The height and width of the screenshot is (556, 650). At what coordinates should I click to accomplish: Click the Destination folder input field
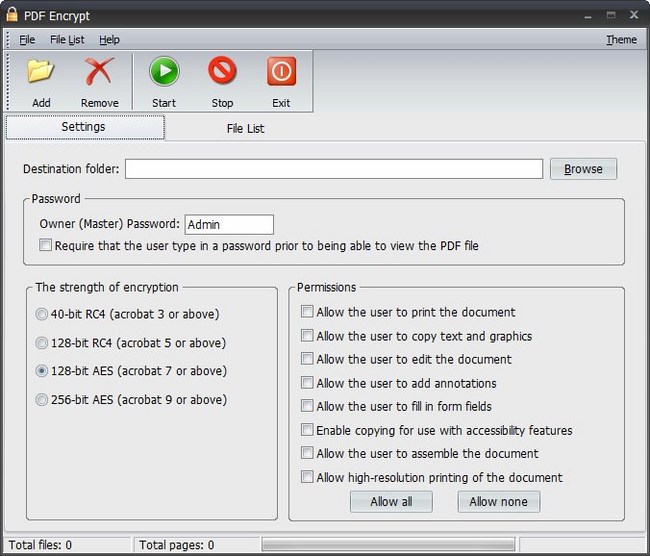334,169
